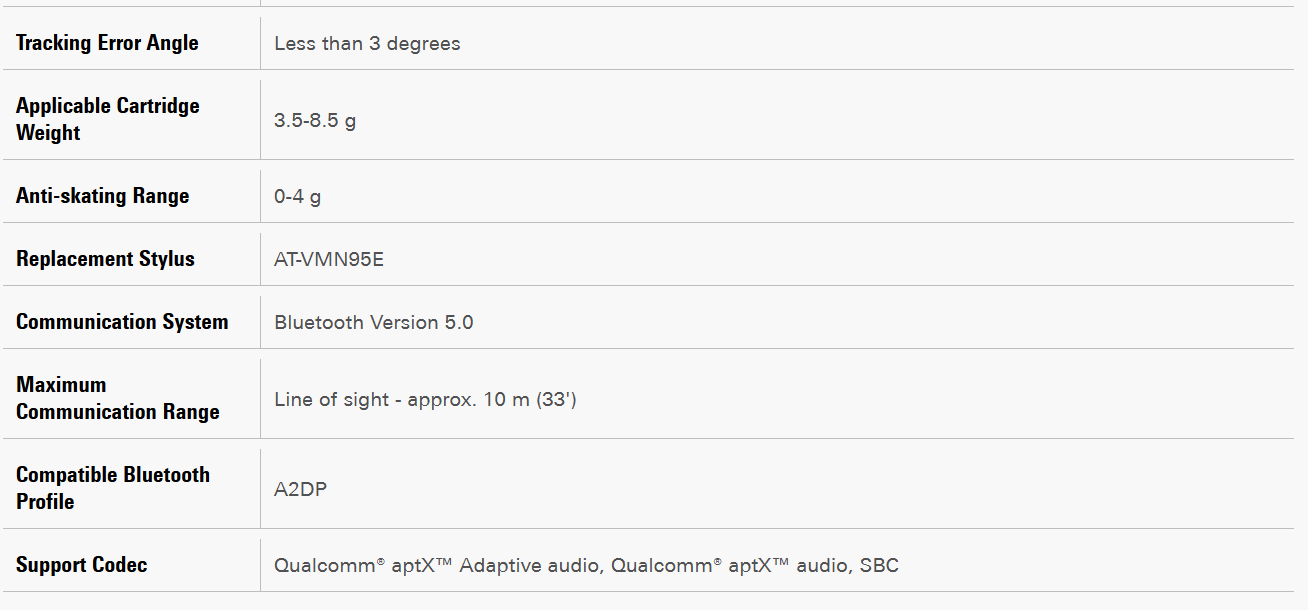The height and width of the screenshot is (610, 1308).
Task: Click the Anti-skating Range label
Action: (x=102, y=196)
